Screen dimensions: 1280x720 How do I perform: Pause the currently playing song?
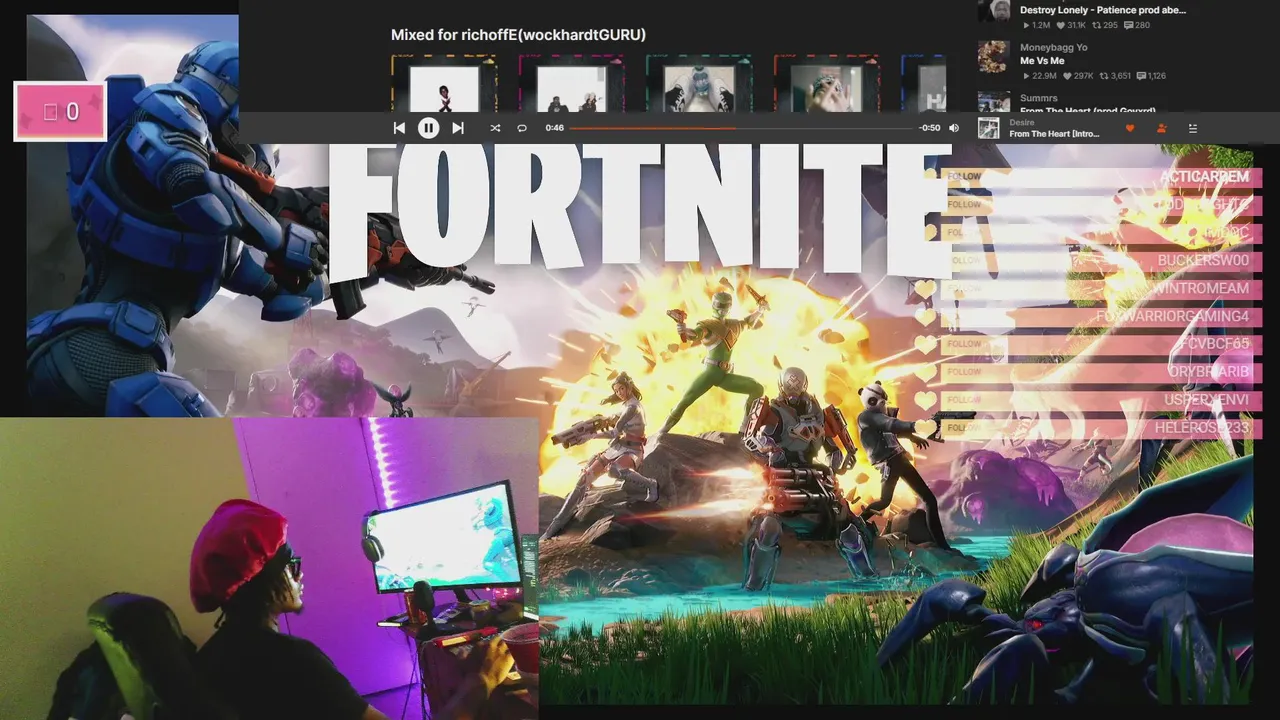(428, 128)
